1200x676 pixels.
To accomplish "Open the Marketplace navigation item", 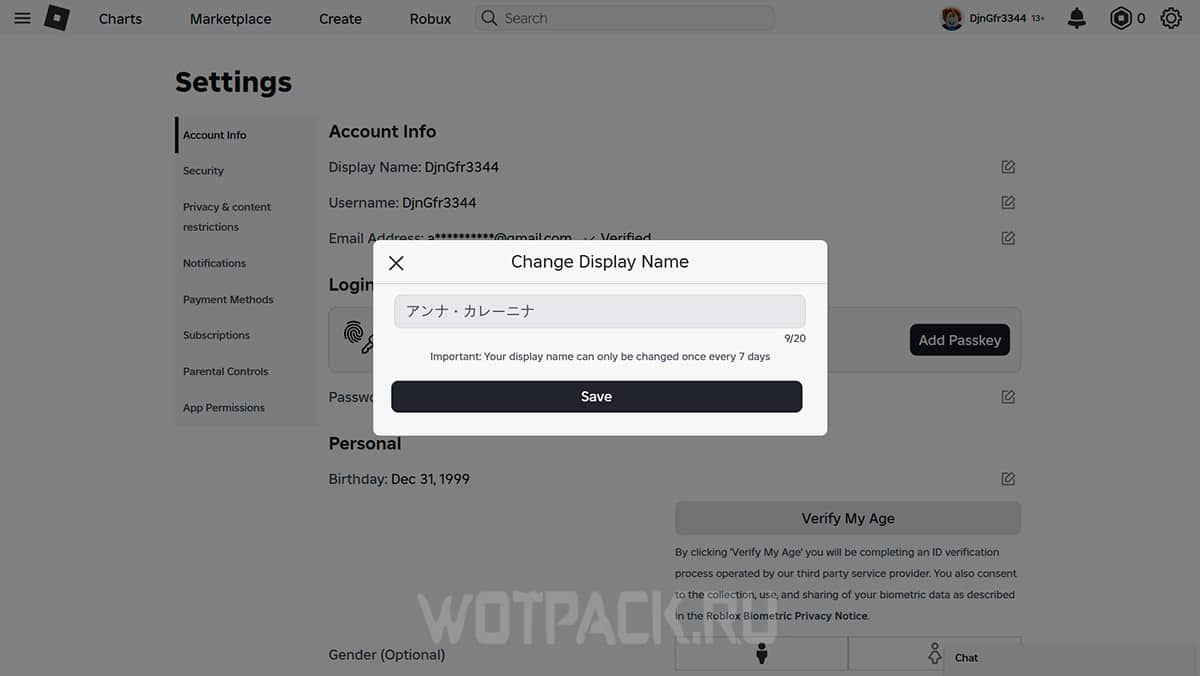I will click(231, 18).
